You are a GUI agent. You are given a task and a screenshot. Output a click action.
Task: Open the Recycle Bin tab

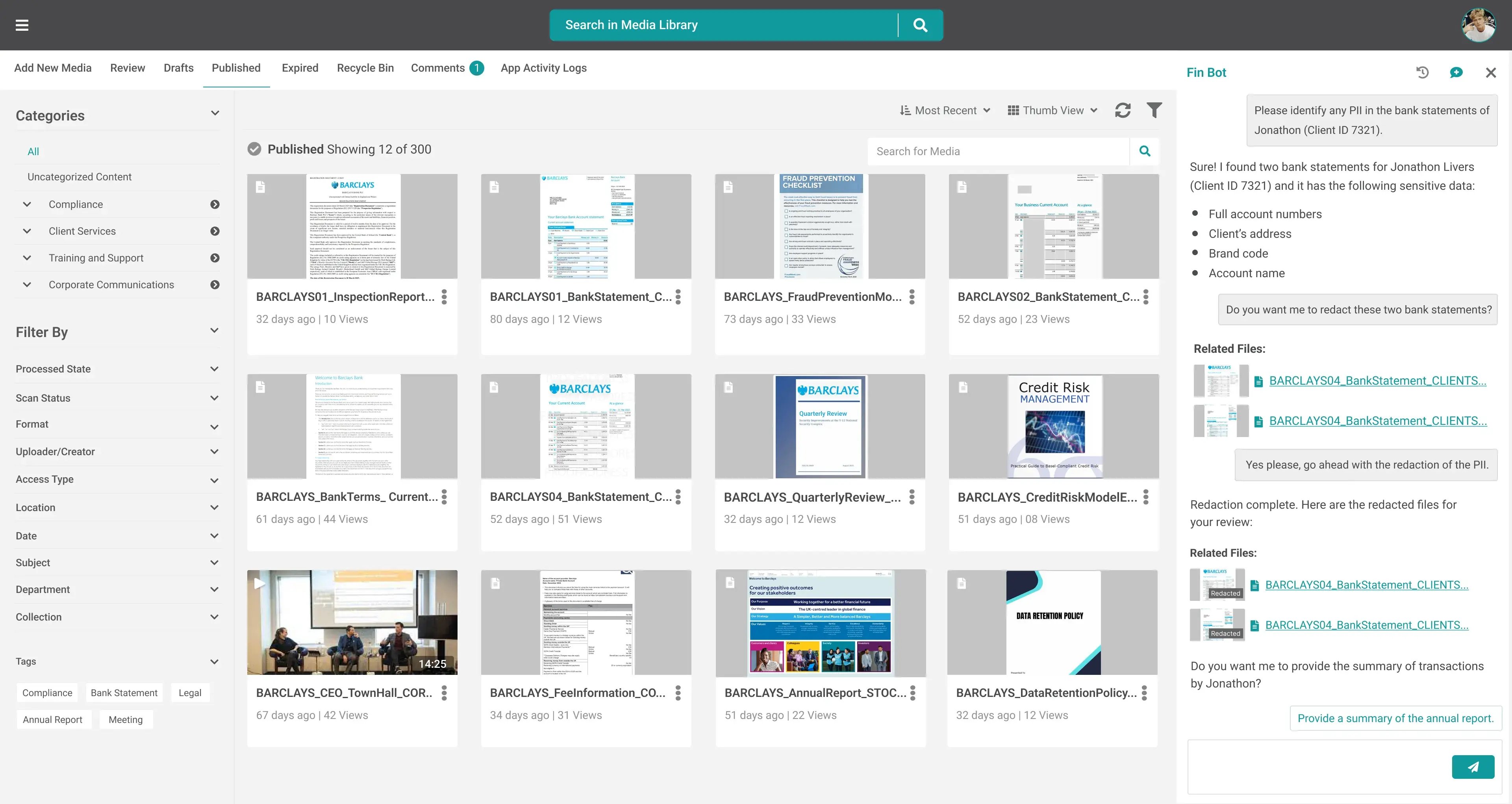click(x=365, y=68)
